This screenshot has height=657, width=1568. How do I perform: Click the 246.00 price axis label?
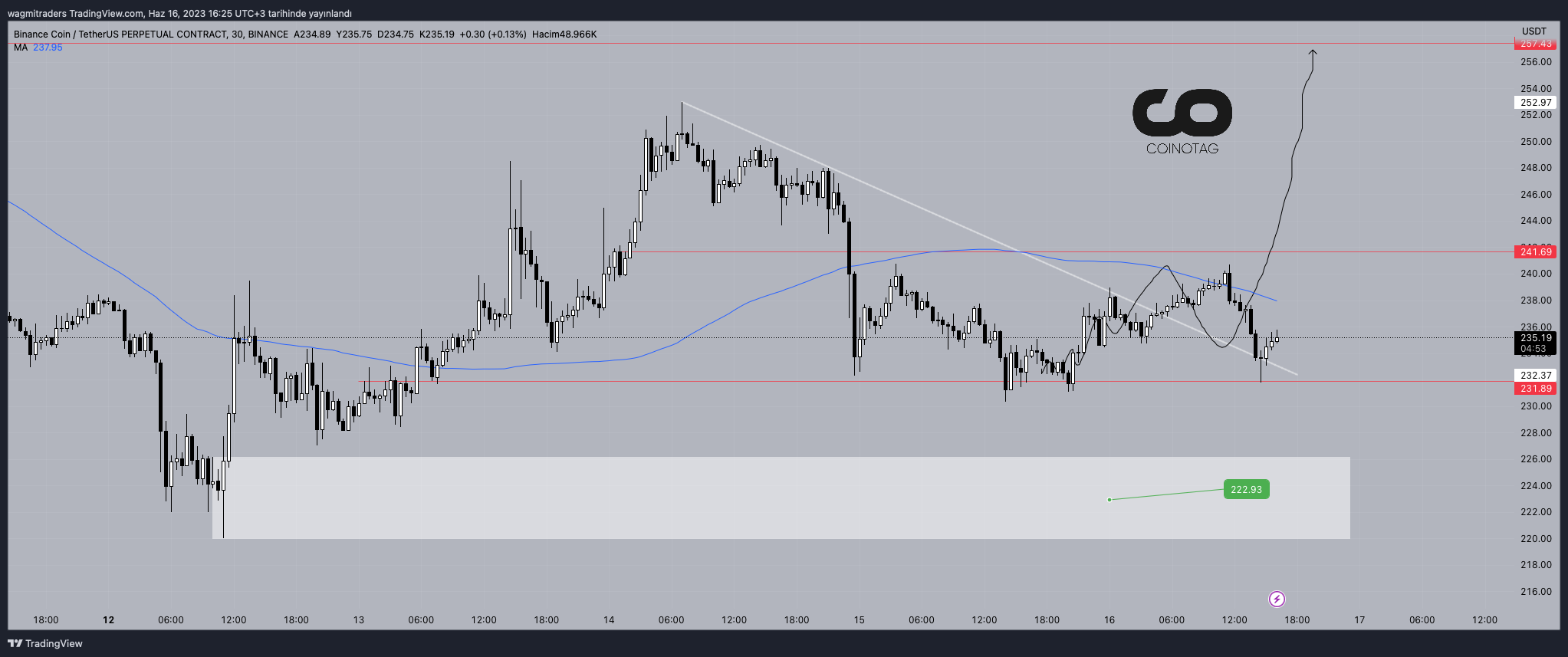[1536, 195]
